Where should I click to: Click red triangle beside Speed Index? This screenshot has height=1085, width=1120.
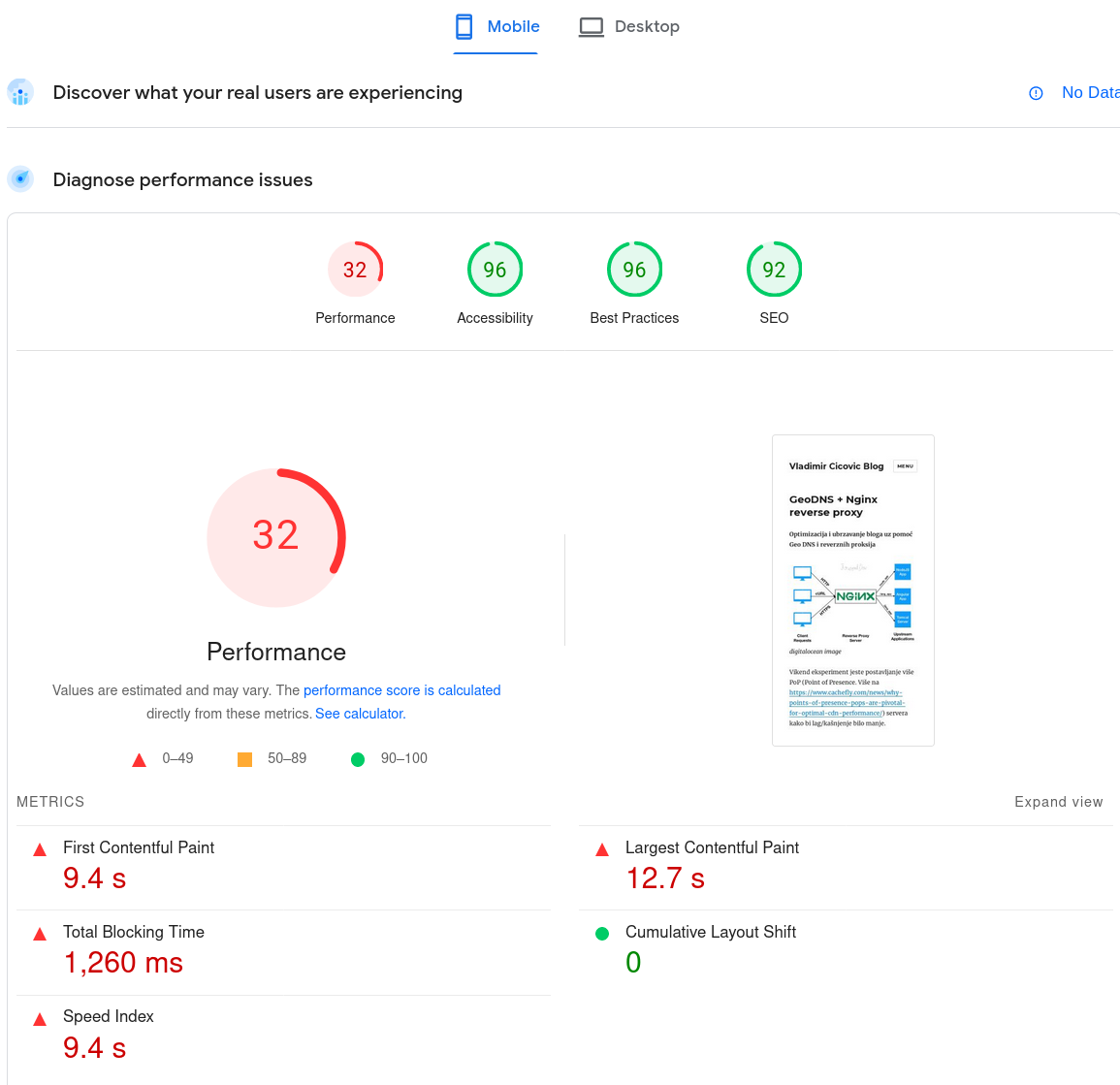40,1019
